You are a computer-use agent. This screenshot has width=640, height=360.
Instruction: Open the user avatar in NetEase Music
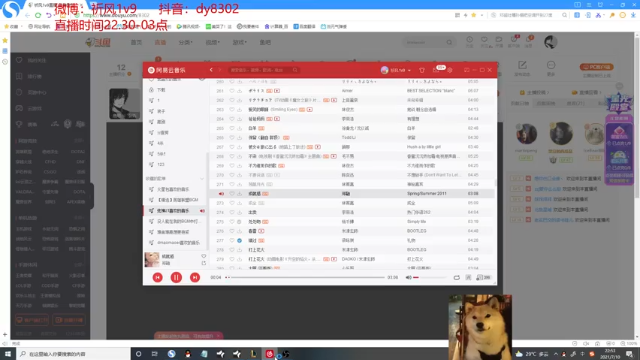click(x=384, y=70)
